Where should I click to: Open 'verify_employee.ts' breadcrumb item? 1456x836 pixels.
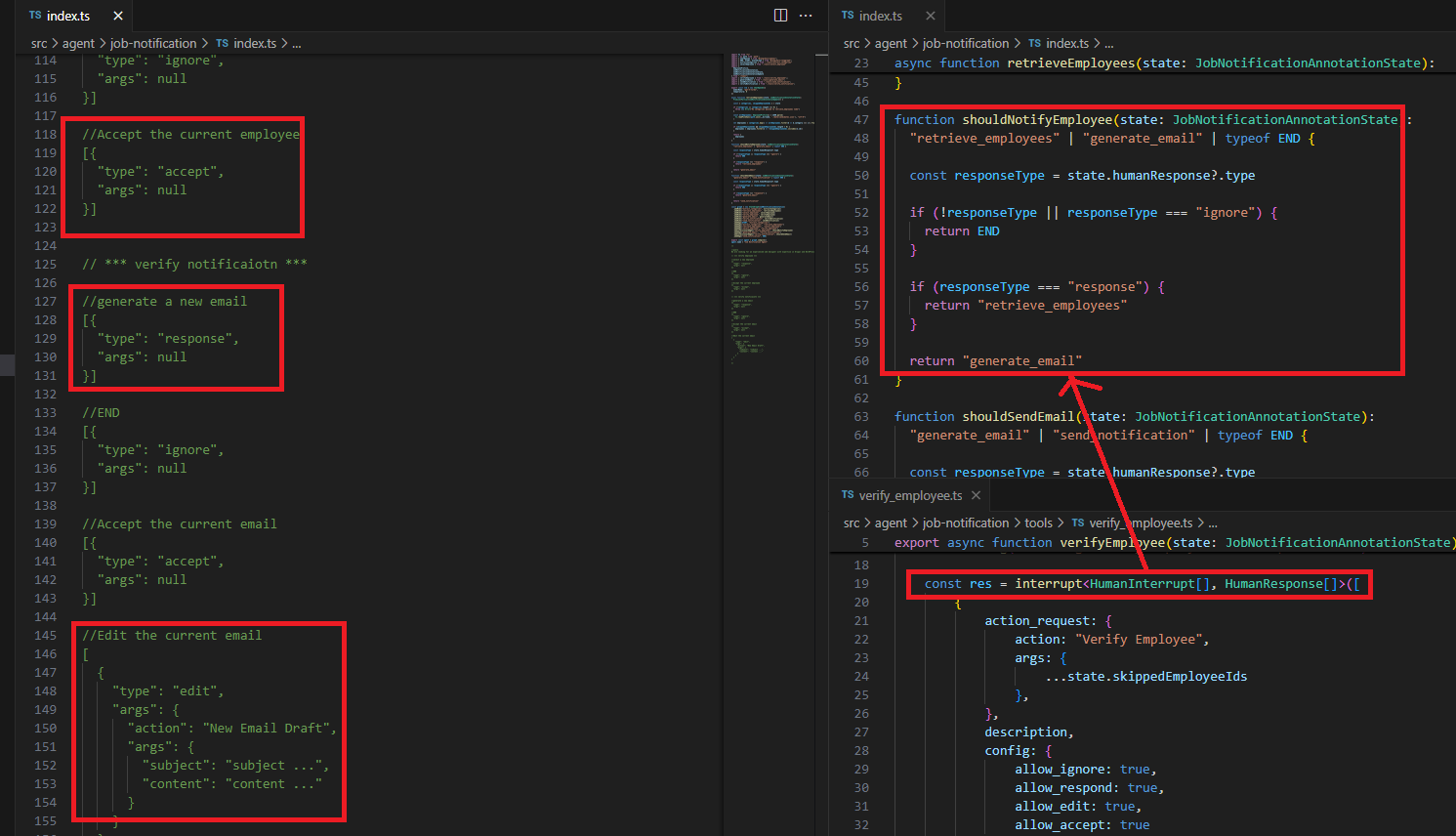(x=1141, y=522)
